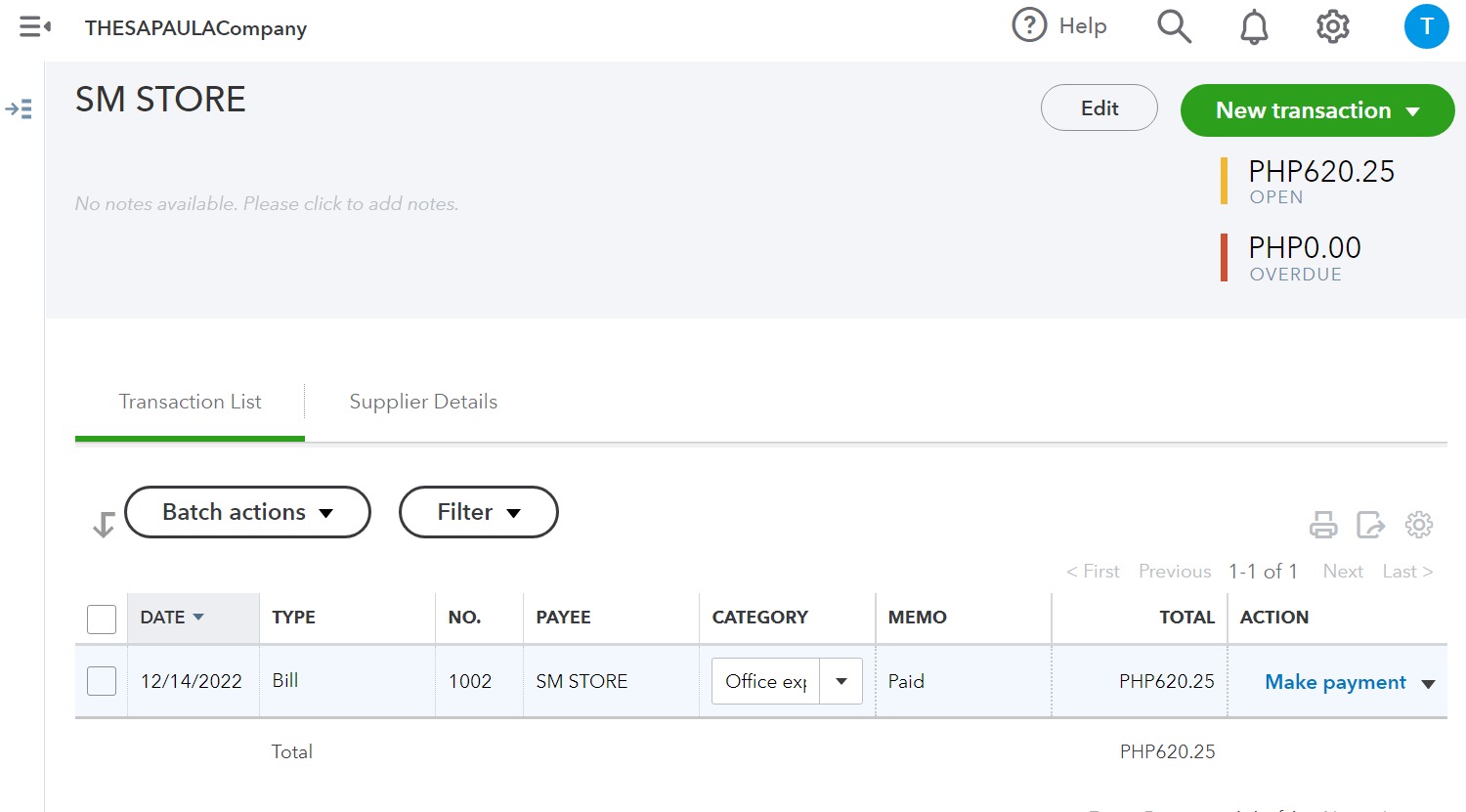
Task: Expand the left sidebar panel arrow icon
Action: tap(20, 108)
